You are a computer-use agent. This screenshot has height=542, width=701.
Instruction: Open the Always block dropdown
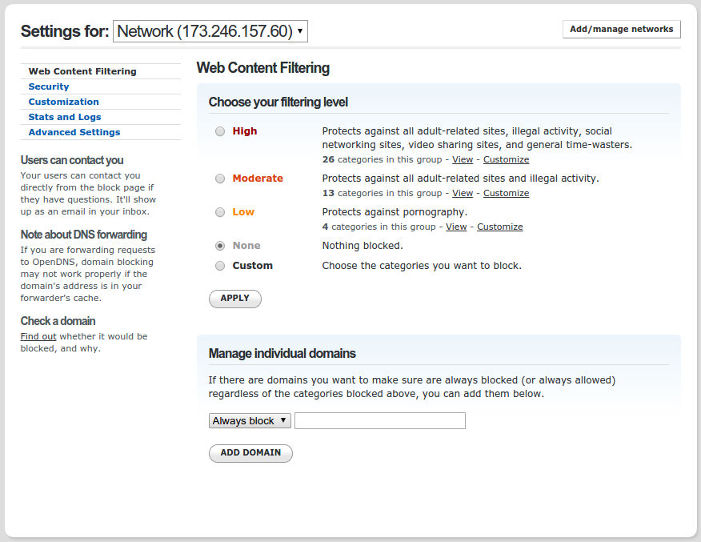pos(249,421)
